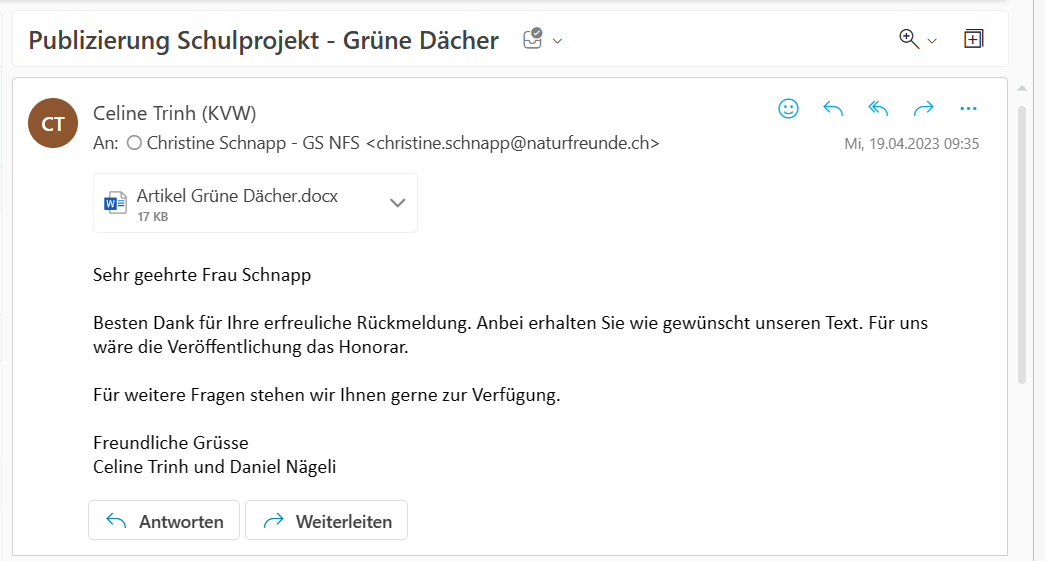Click the category tag icon beside the subject
Image resolution: width=1045 pixels, height=561 pixels.
(533, 39)
